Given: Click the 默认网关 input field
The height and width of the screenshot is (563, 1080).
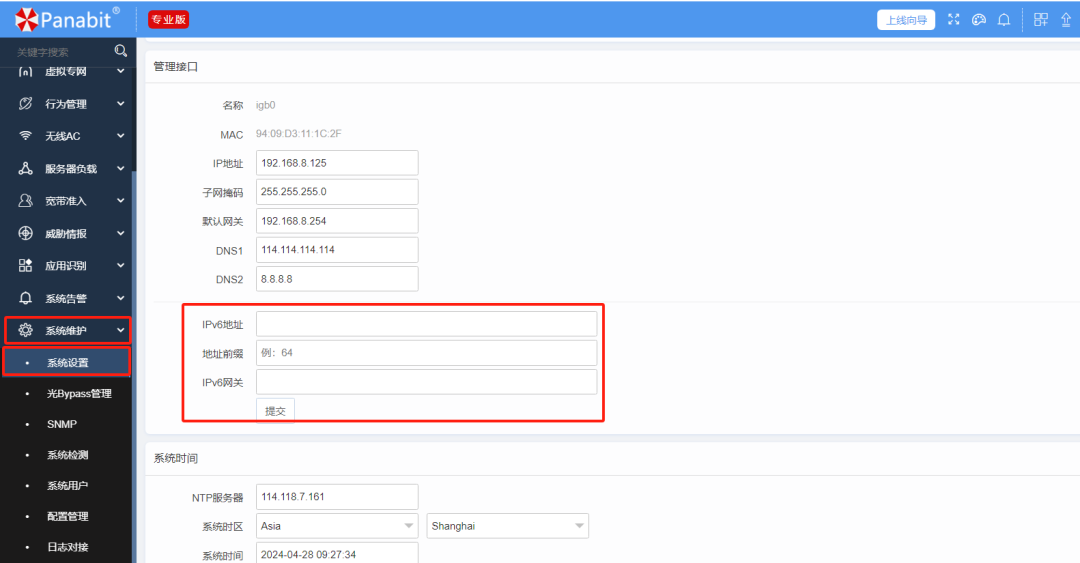Looking at the screenshot, I should coord(337,221).
